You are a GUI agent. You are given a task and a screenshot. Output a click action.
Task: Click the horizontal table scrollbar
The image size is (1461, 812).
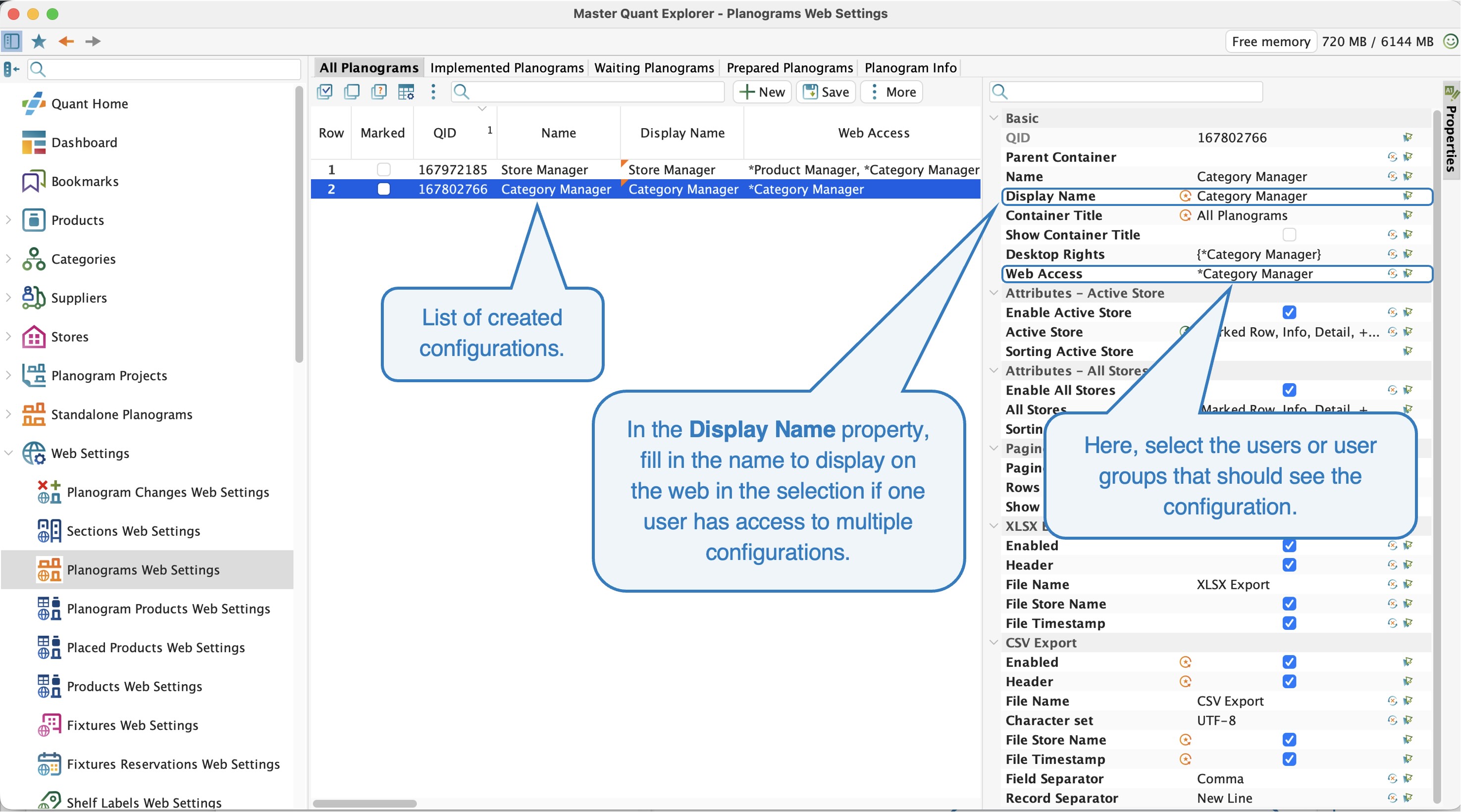pyautogui.click(x=365, y=804)
